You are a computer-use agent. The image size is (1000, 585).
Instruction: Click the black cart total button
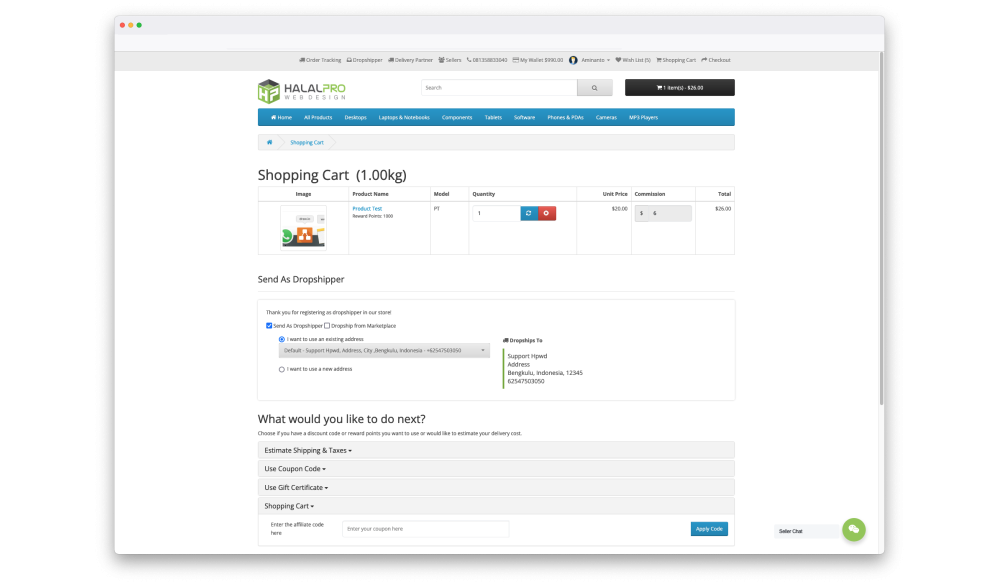(x=679, y=88)
